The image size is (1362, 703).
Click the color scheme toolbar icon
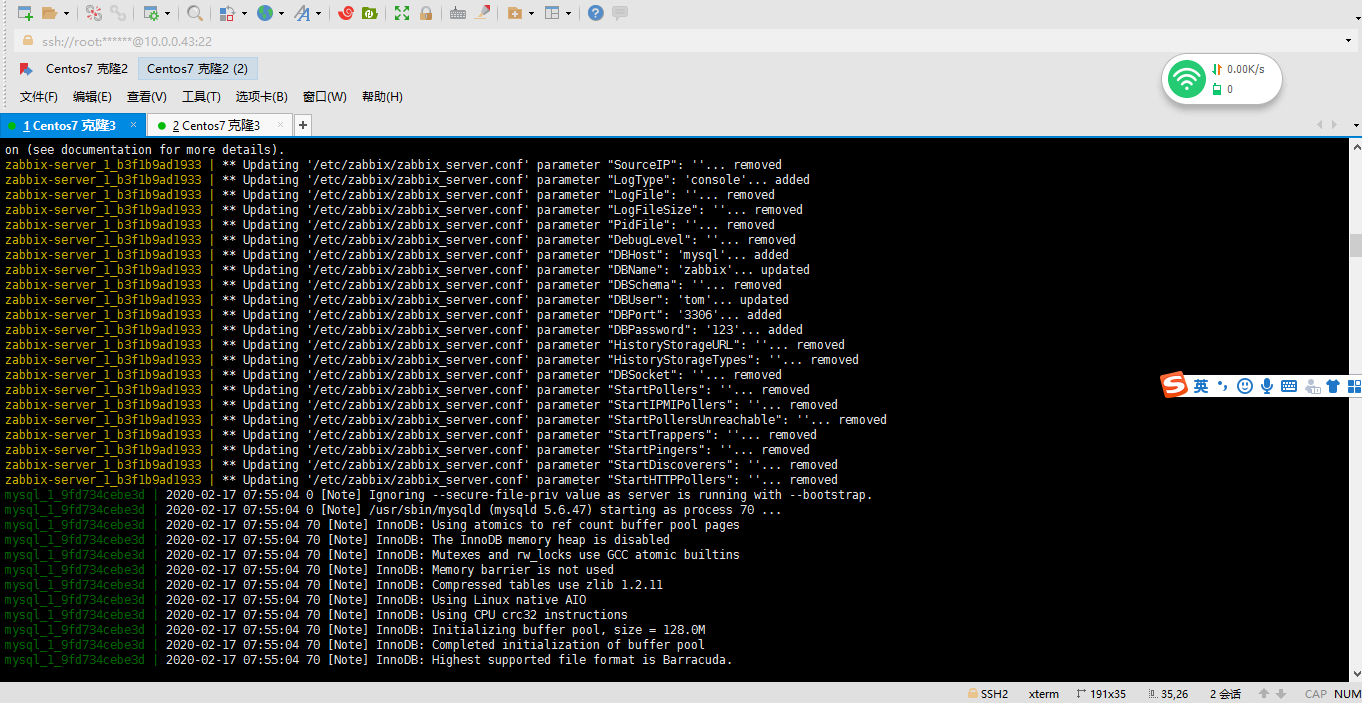[x=228, y=13]
